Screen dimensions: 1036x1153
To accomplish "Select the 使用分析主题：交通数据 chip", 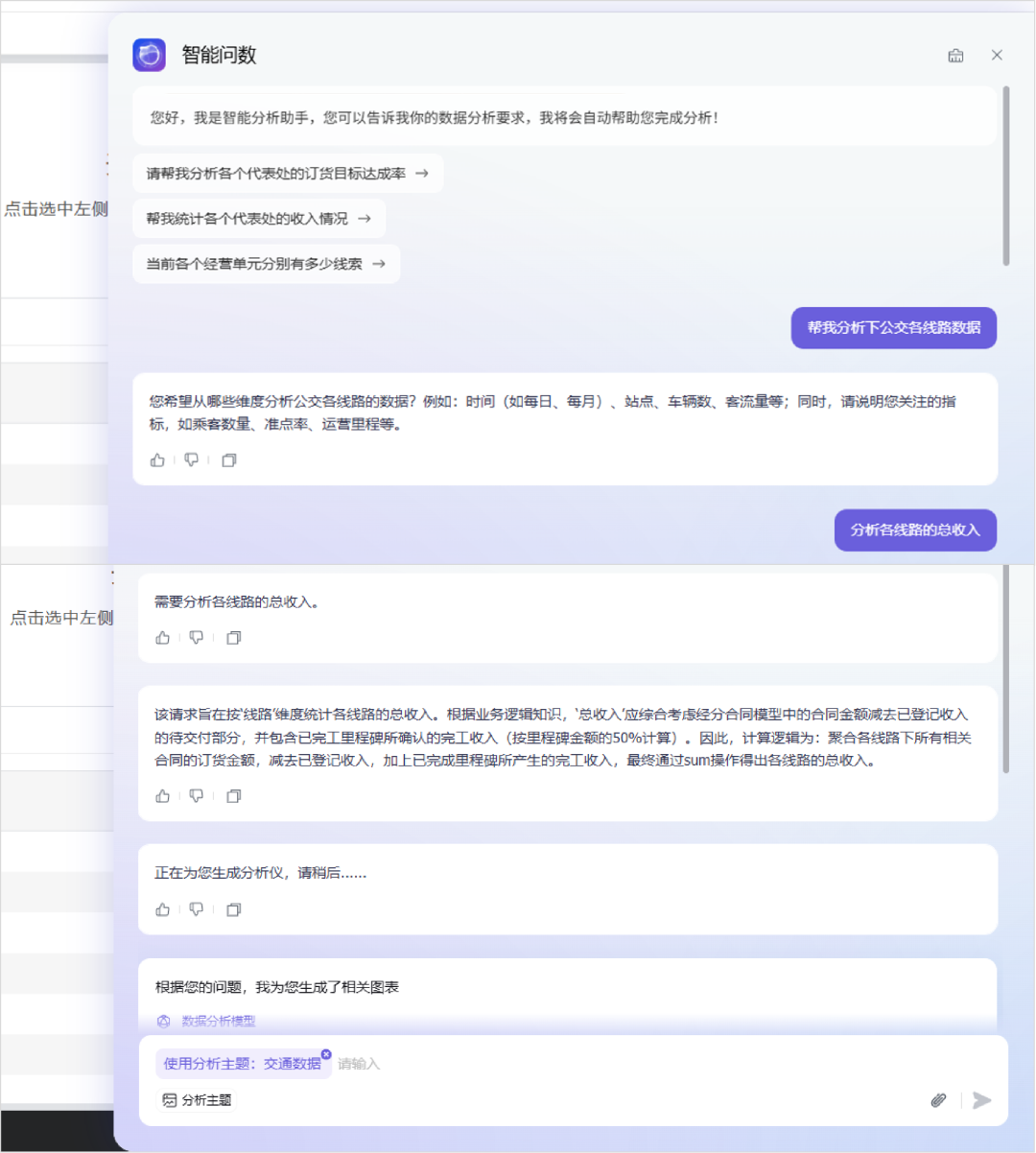I will pyautogui.click(x=239, y=1064).
